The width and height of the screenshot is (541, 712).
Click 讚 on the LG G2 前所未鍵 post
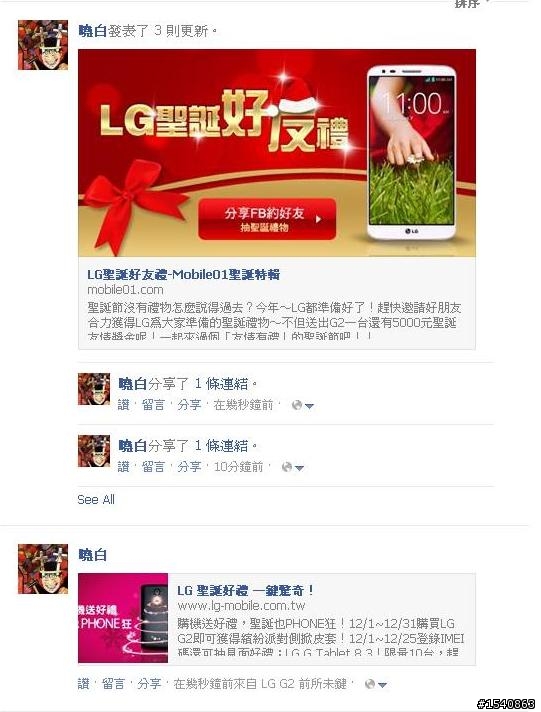click(x=84, y=683)
